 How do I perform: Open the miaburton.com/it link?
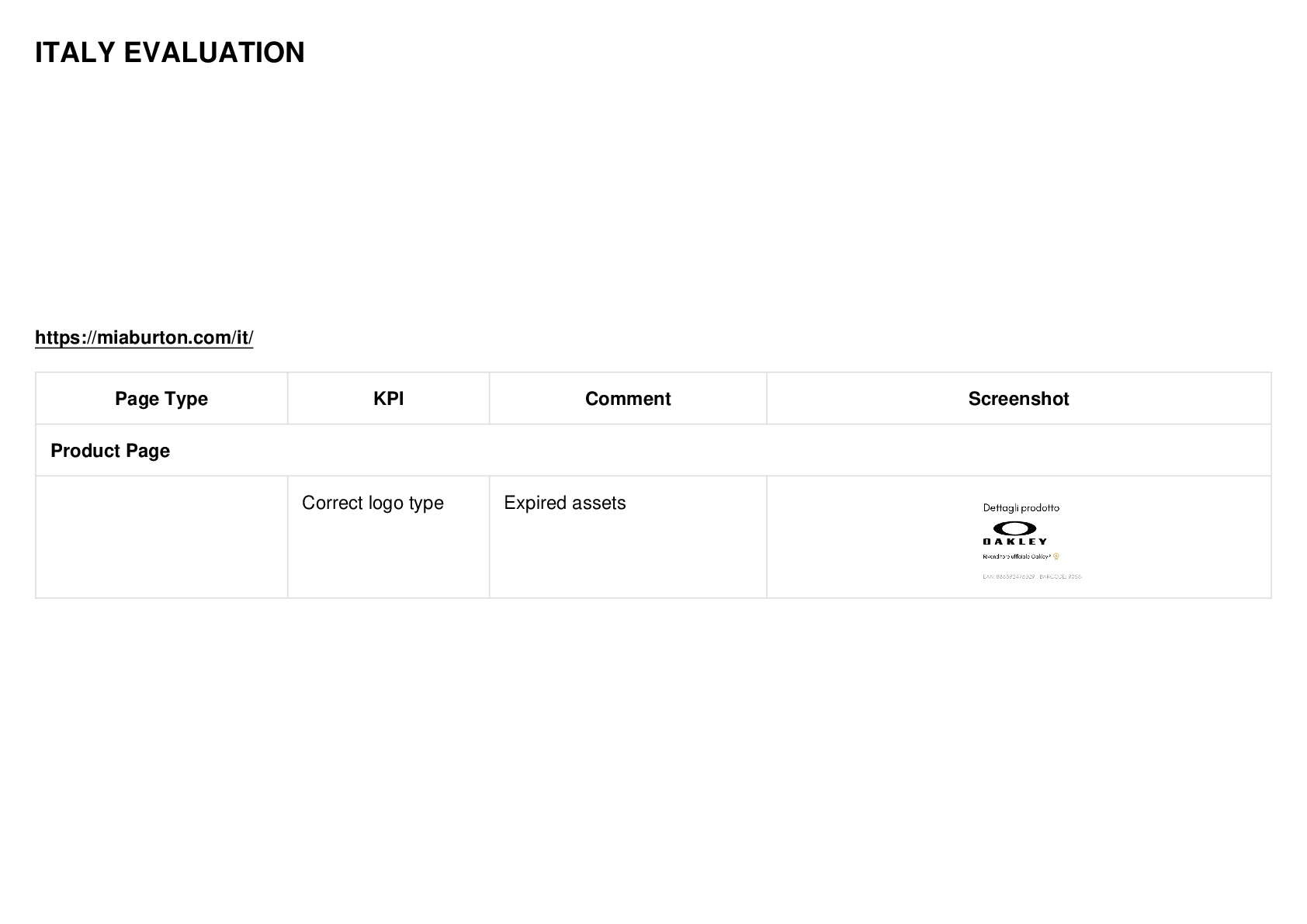click(x=144, y=337)
